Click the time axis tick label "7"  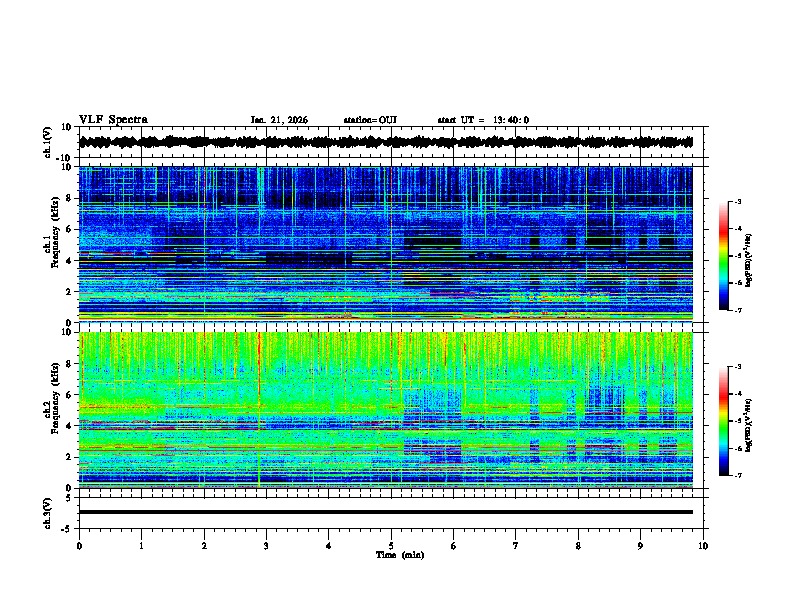516,546
